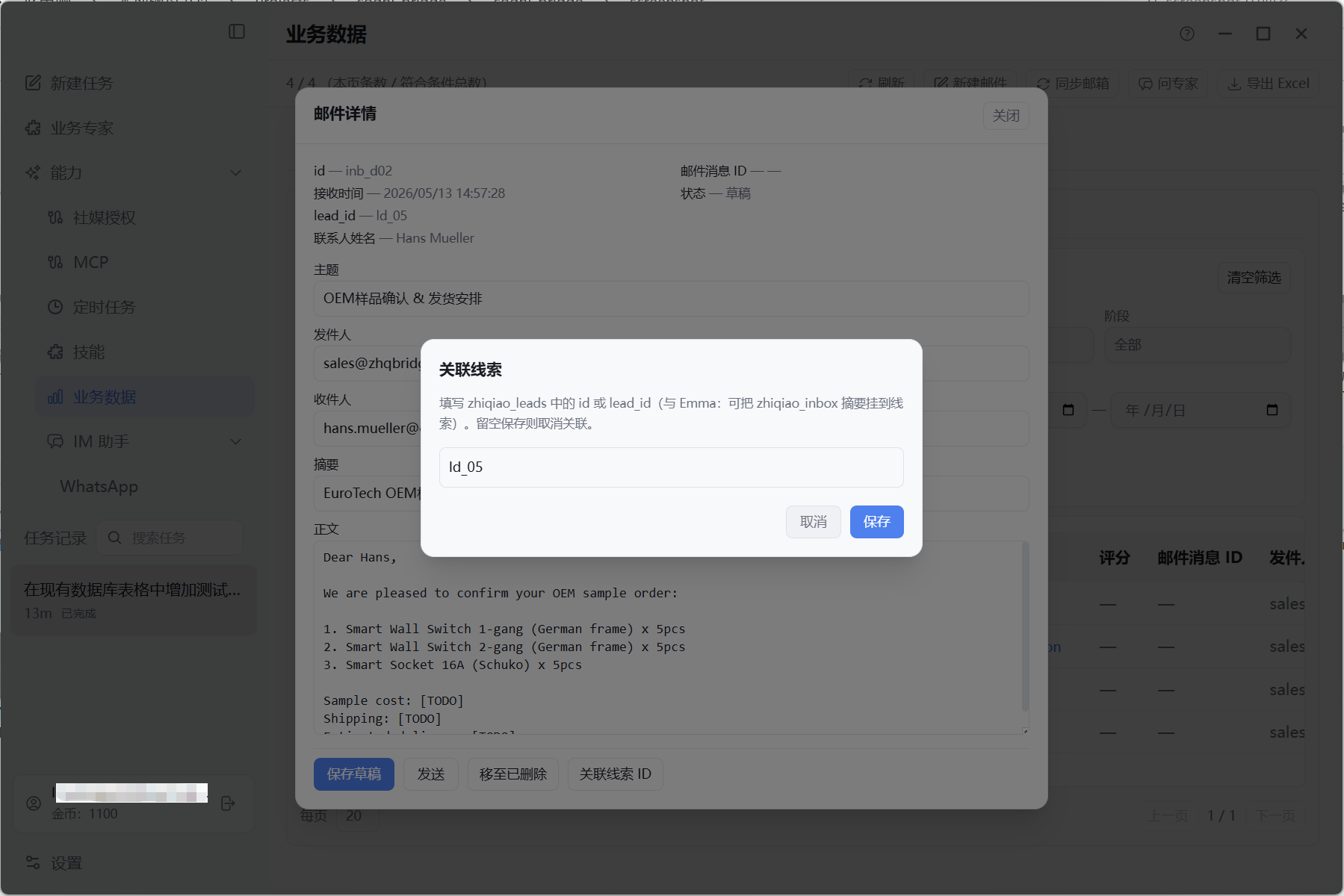Open the 阶段 全部 dropdown

tap(1197, 345)
